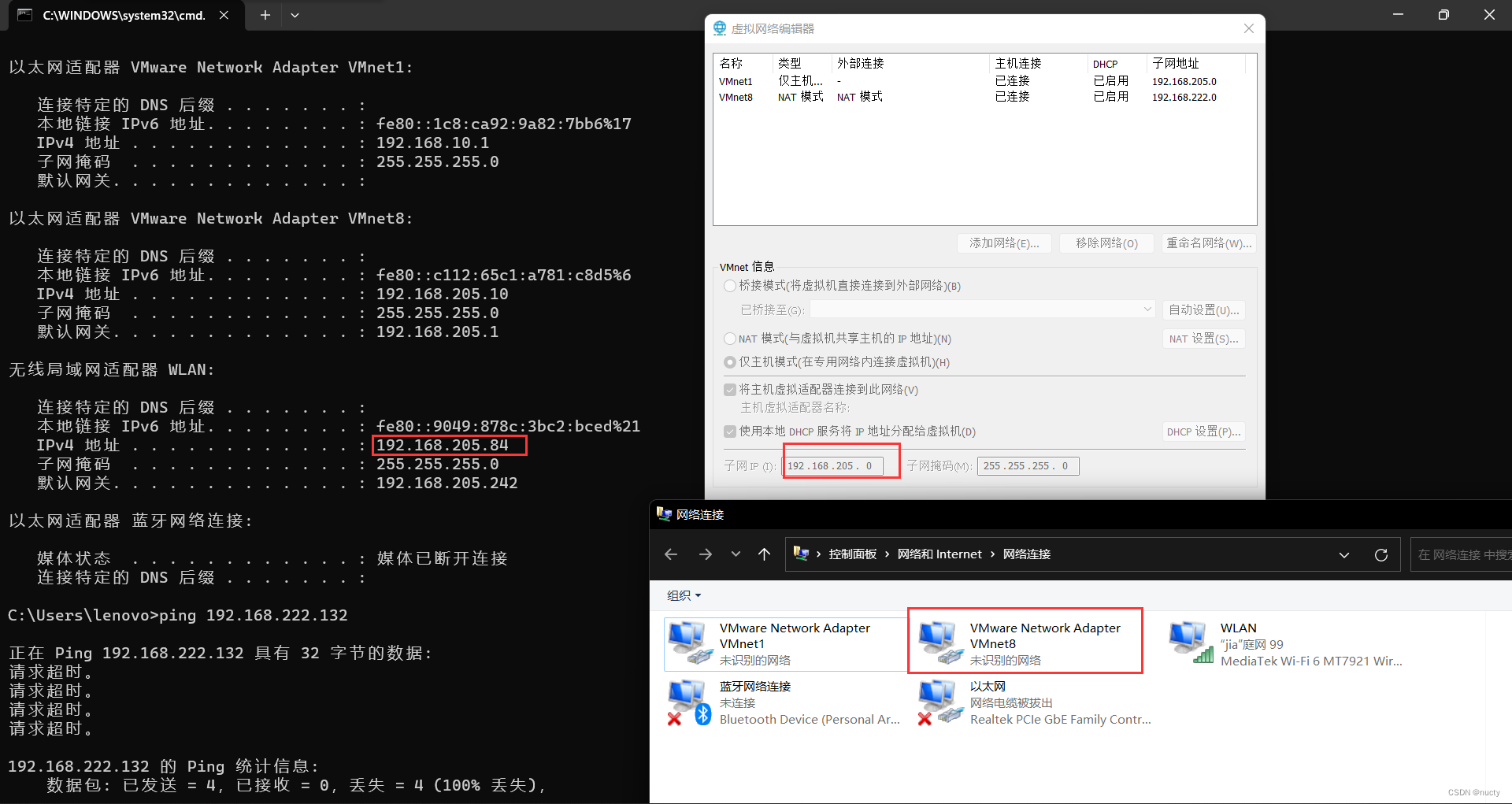The height and width of the screenshot is (804, 1512).
Task: Click the 自动设置(U)... button
Action: tap(1203, 310)
